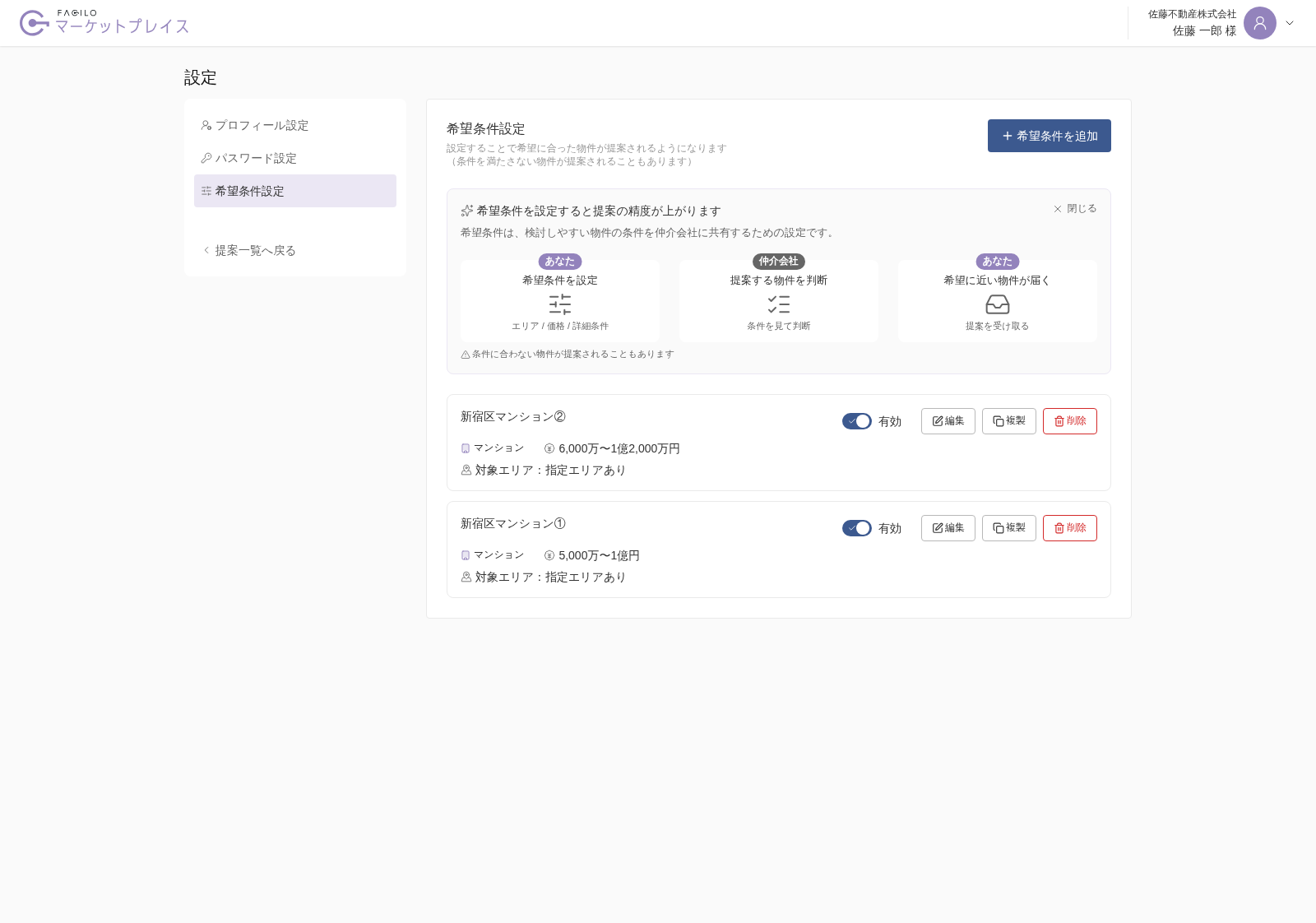Close the info banner with 閉じる

click(1075, 209)
